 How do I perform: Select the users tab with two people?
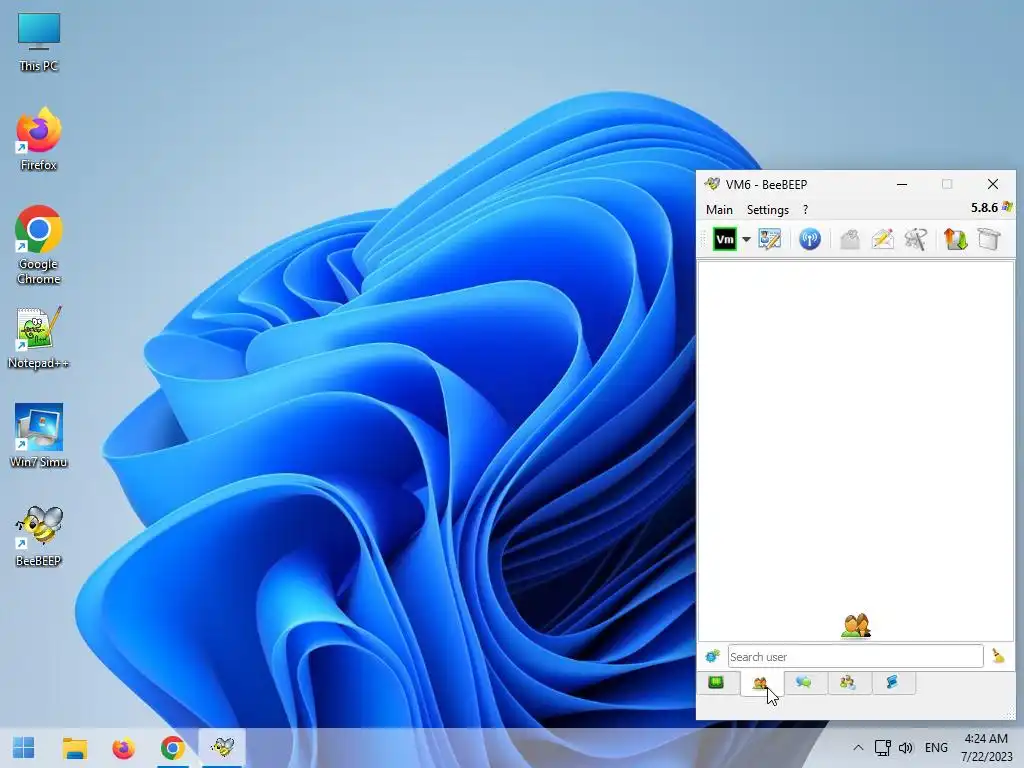click(x=760, y=684)
